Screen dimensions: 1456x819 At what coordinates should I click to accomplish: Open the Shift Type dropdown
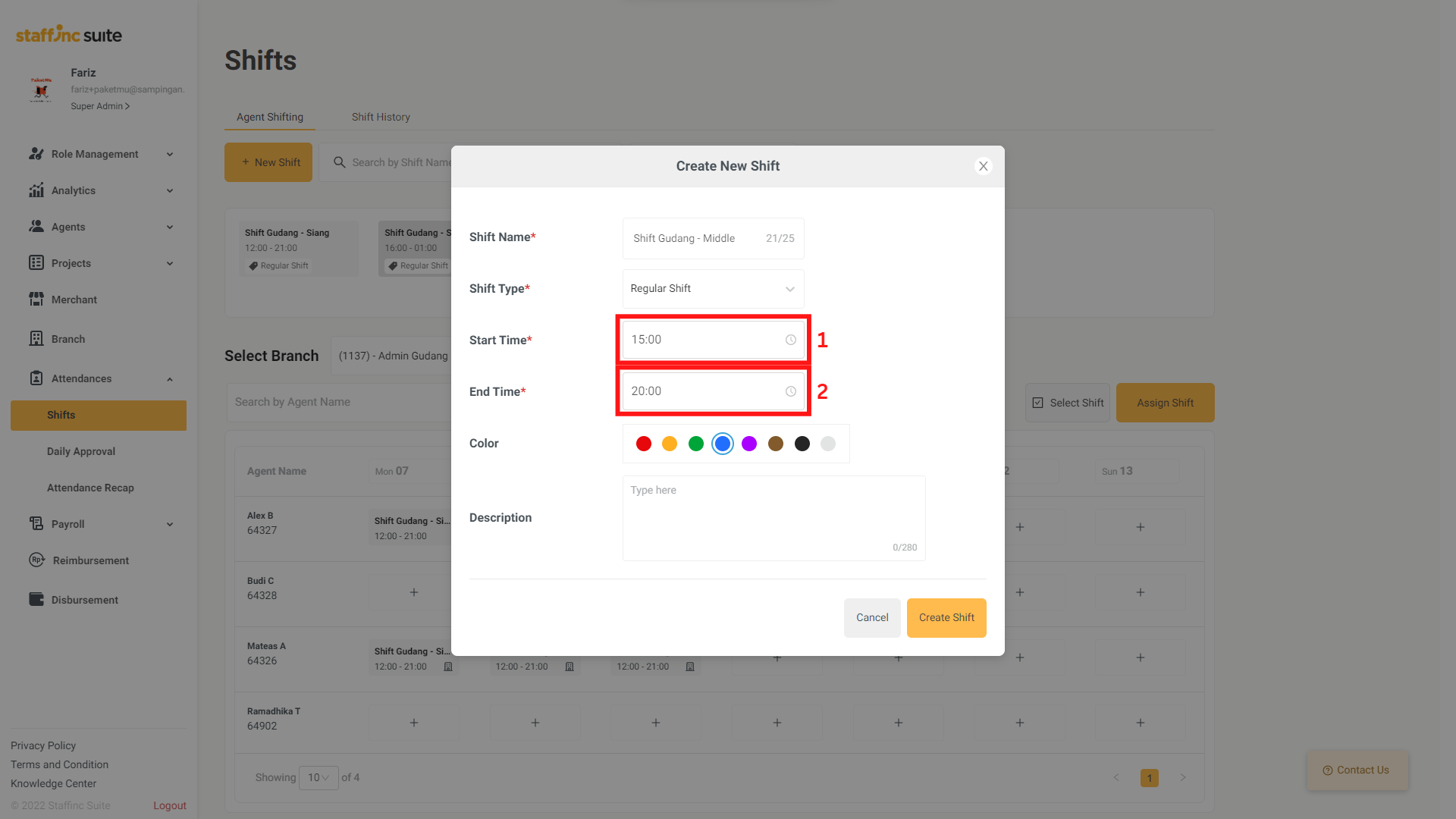click(714, 289)
